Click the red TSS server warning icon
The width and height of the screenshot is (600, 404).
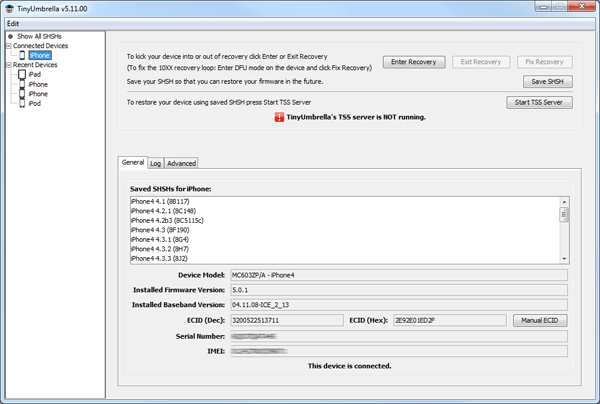coord(279,117)
